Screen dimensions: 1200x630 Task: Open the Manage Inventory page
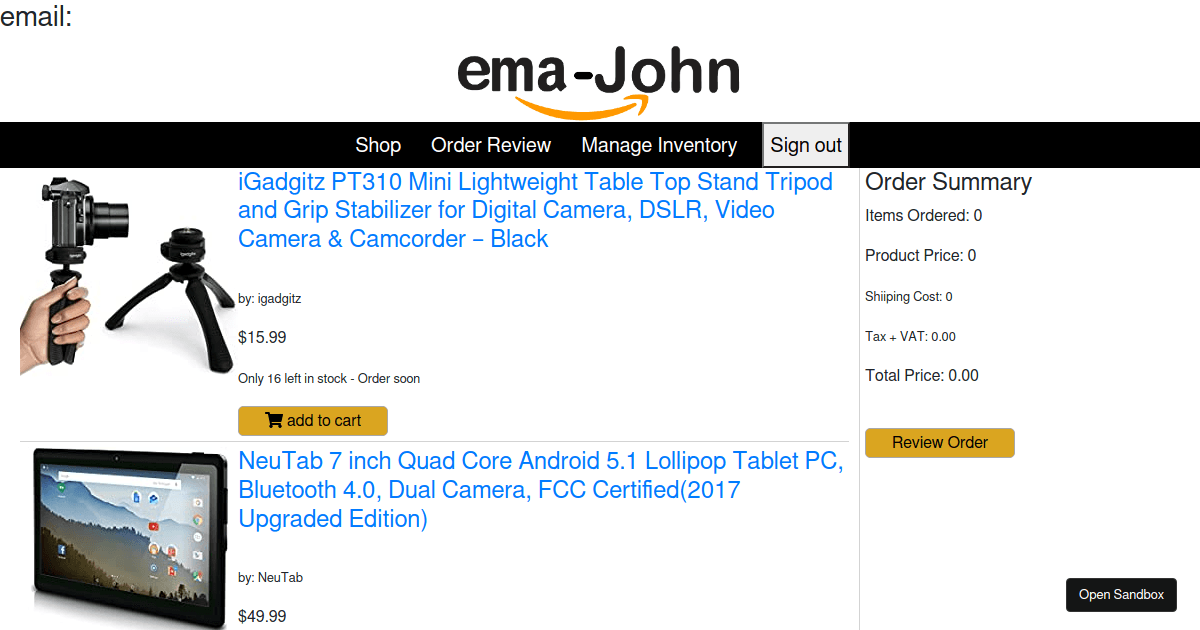(659, 145)
